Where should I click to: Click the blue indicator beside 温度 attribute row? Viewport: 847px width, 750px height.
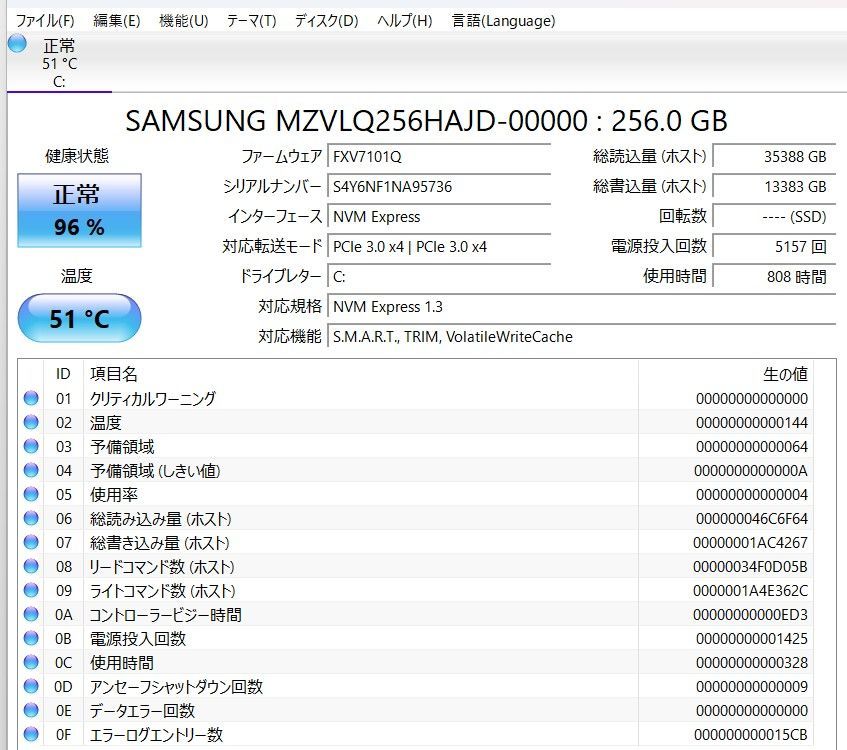tap(31, 422)
